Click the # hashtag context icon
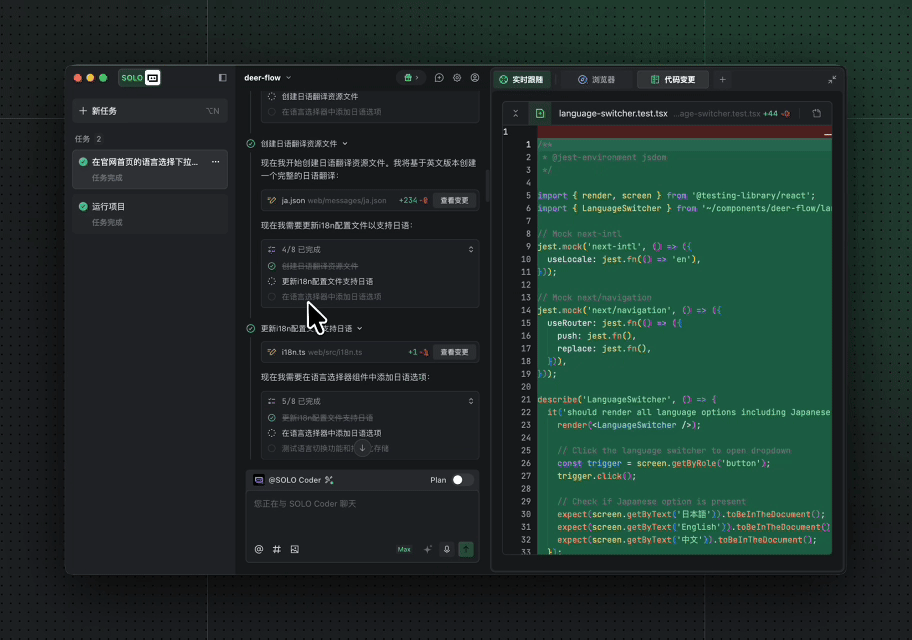 coord(277,549)
